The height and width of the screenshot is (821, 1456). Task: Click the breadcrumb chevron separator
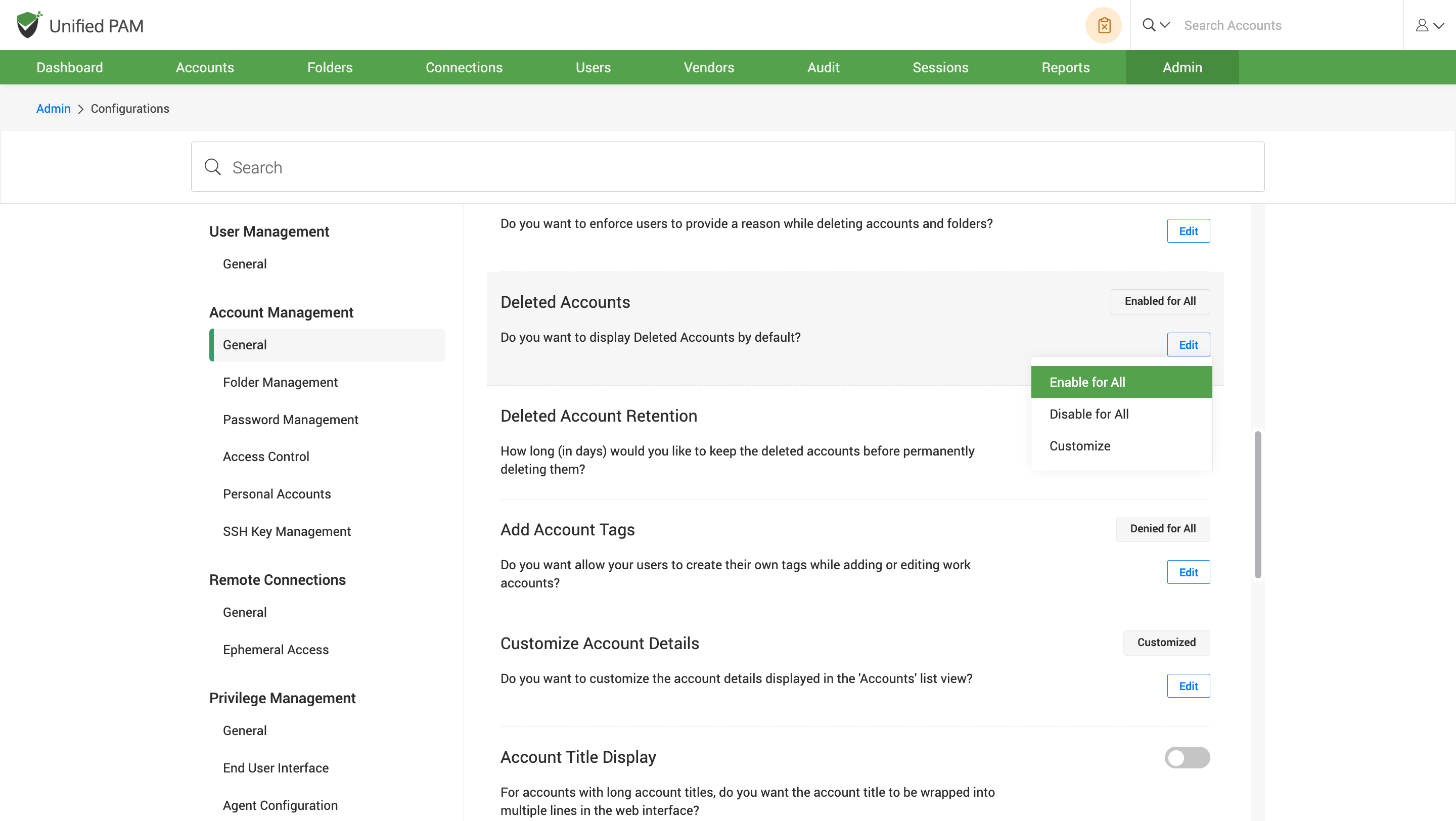coord(81,109)
